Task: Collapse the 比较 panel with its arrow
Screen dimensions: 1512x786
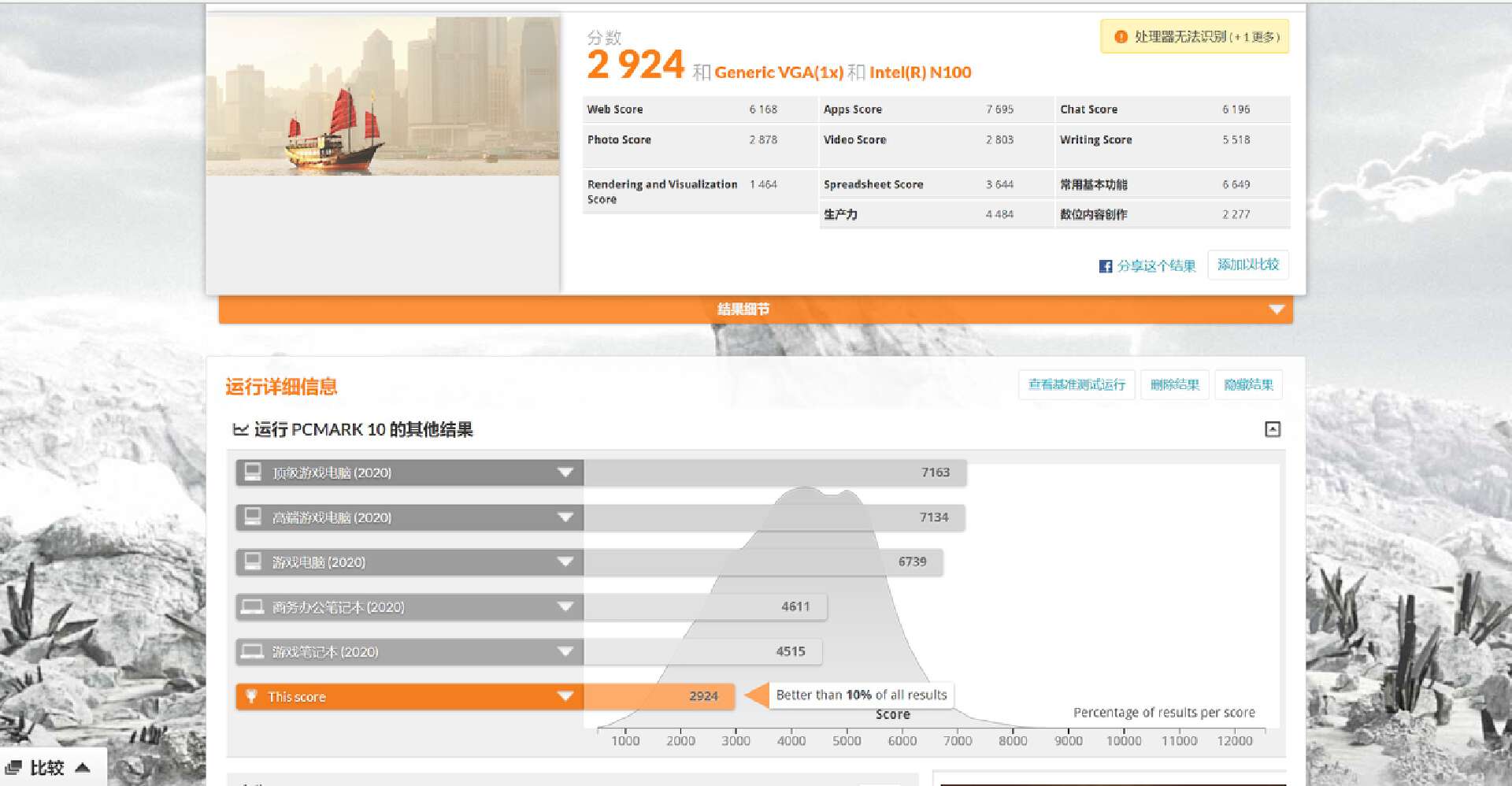Action: (83, 766)
